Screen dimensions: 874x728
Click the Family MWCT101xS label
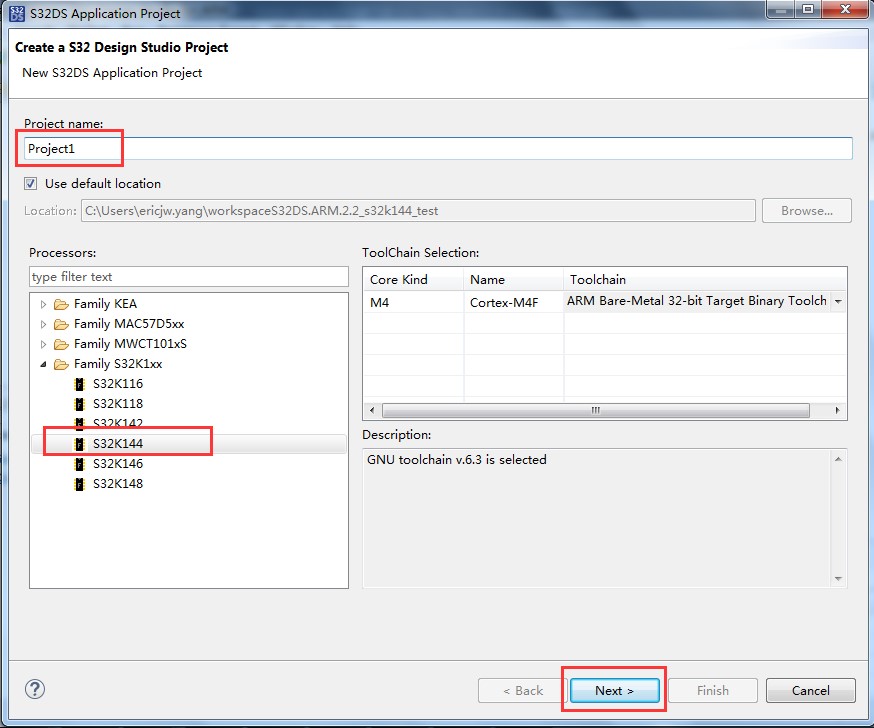[x=130, y=344]
